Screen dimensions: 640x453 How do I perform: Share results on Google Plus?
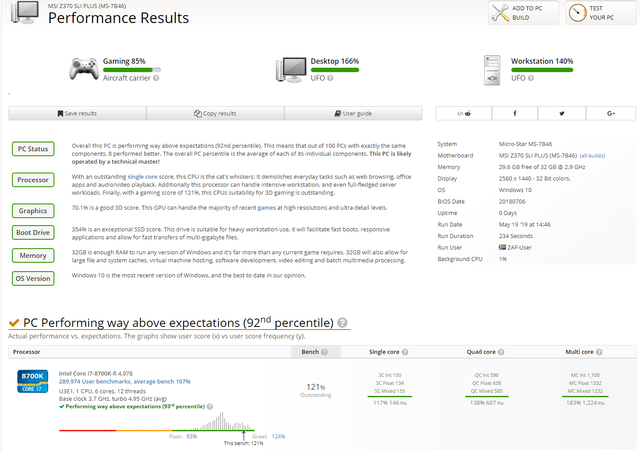coord(611,113)
